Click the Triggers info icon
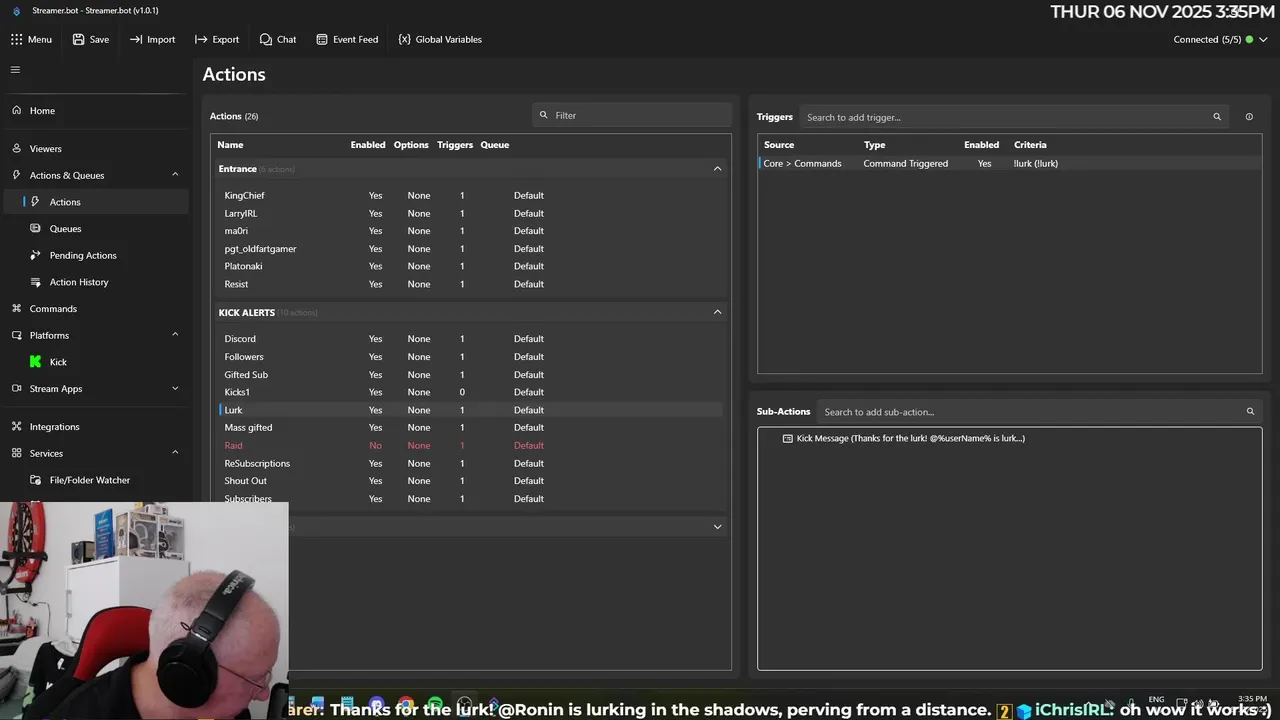The width and height of the screenshot is (1280, 720). pyautogui.click(x=1249, y=117)
